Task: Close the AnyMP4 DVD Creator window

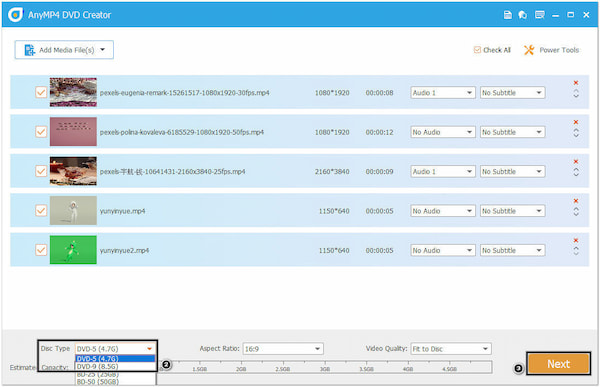Action: pyautogui.click(x=586, y=15)
